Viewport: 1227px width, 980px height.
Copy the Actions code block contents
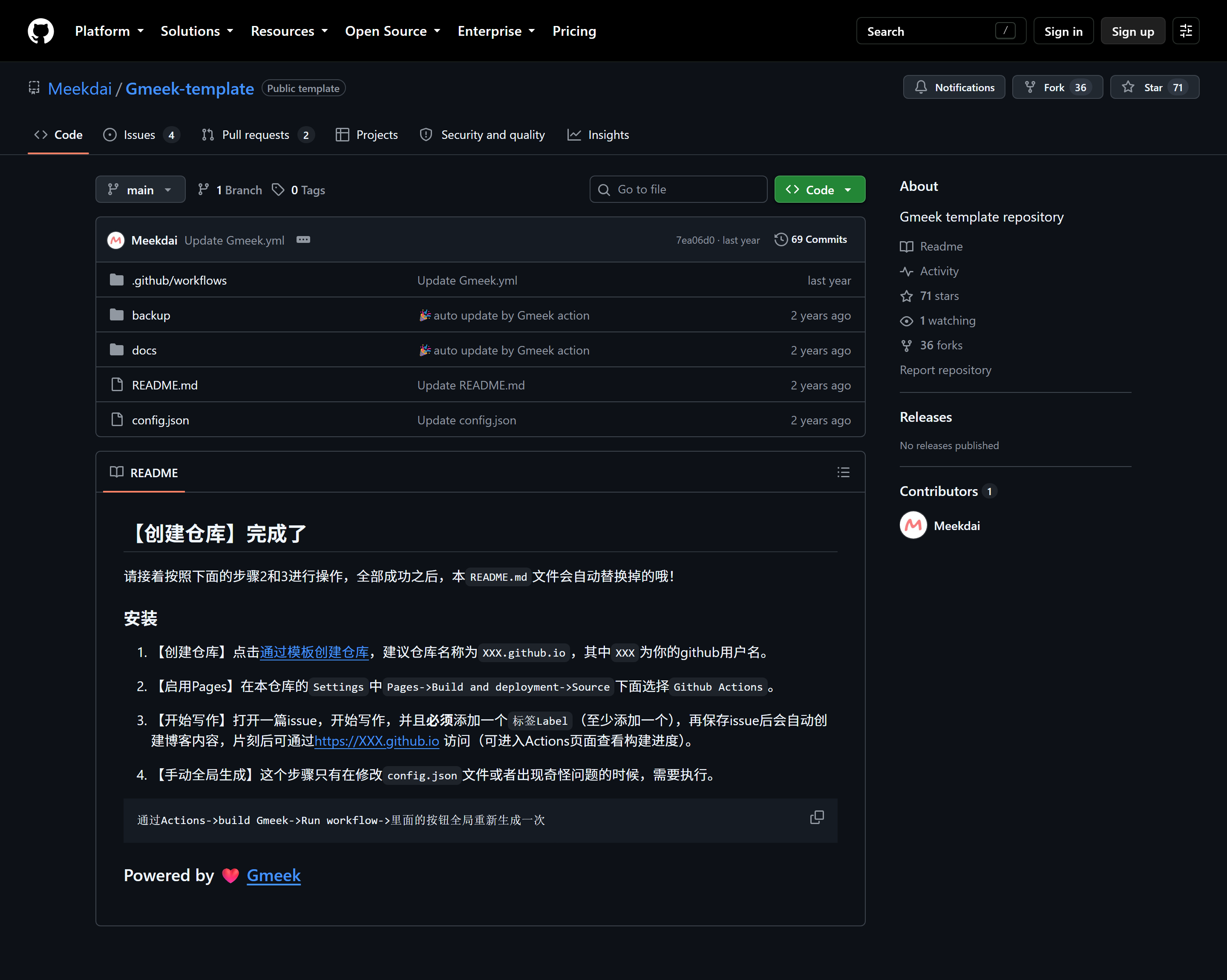tap(817, 818)
